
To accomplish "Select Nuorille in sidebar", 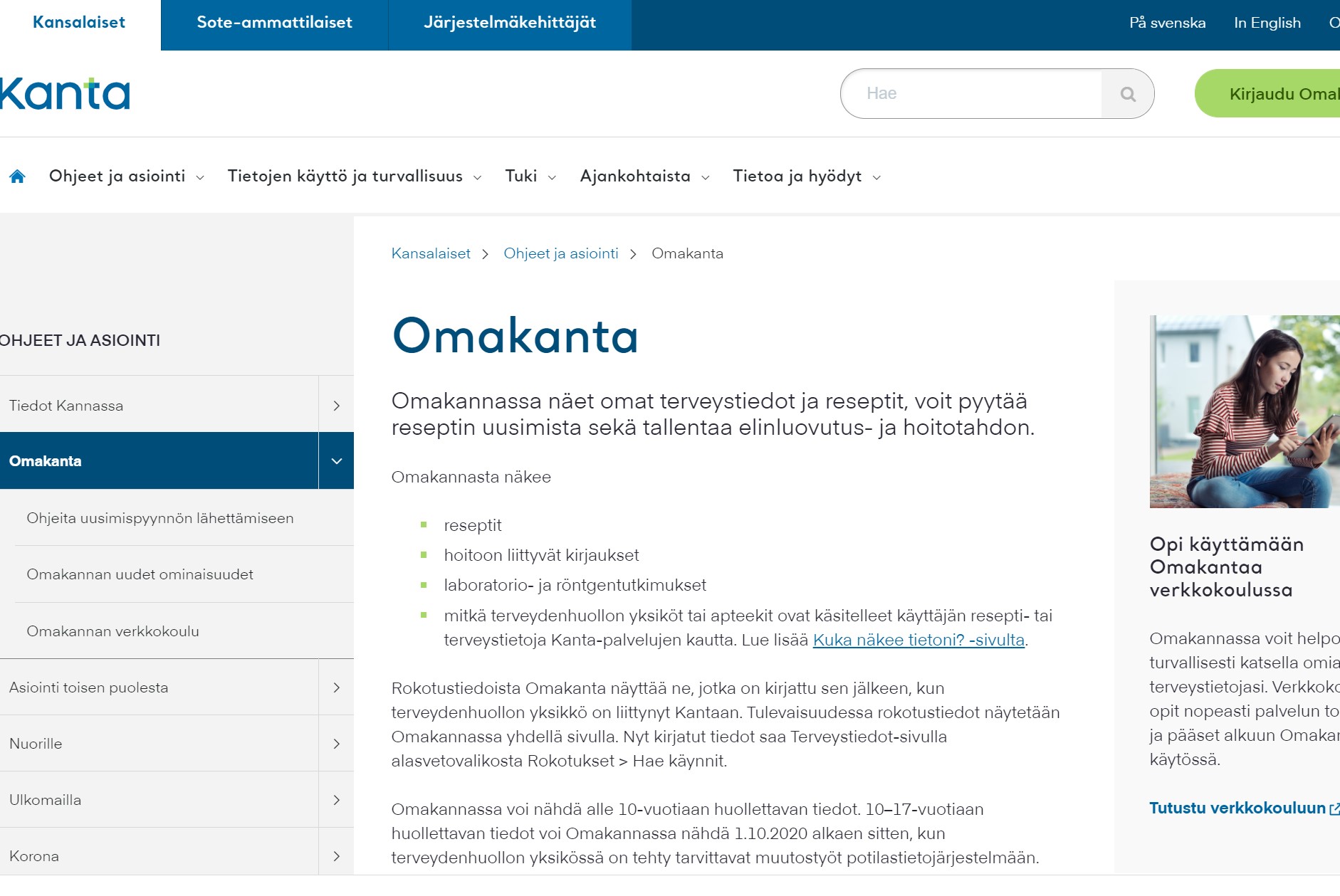I will tap(159, 744).
